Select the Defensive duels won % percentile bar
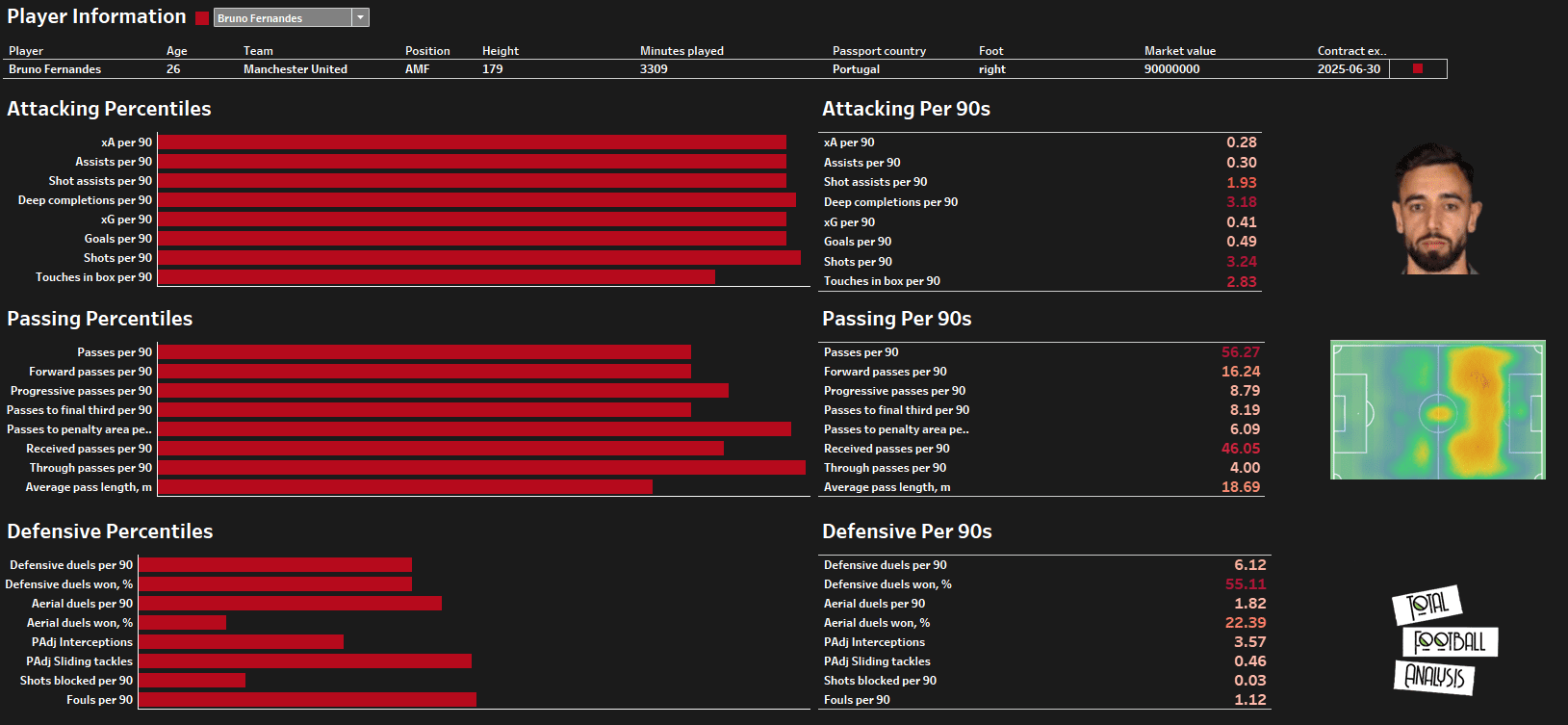The image size is (1568, 725). pos(275,584)
